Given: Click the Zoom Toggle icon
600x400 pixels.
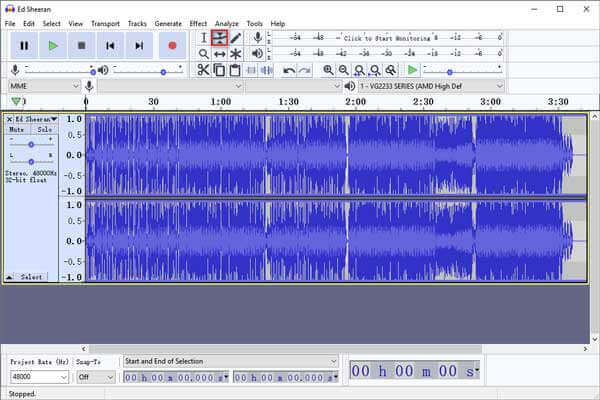Looking at the screenshot, I should pyautogui.click(x=391, y=70).
